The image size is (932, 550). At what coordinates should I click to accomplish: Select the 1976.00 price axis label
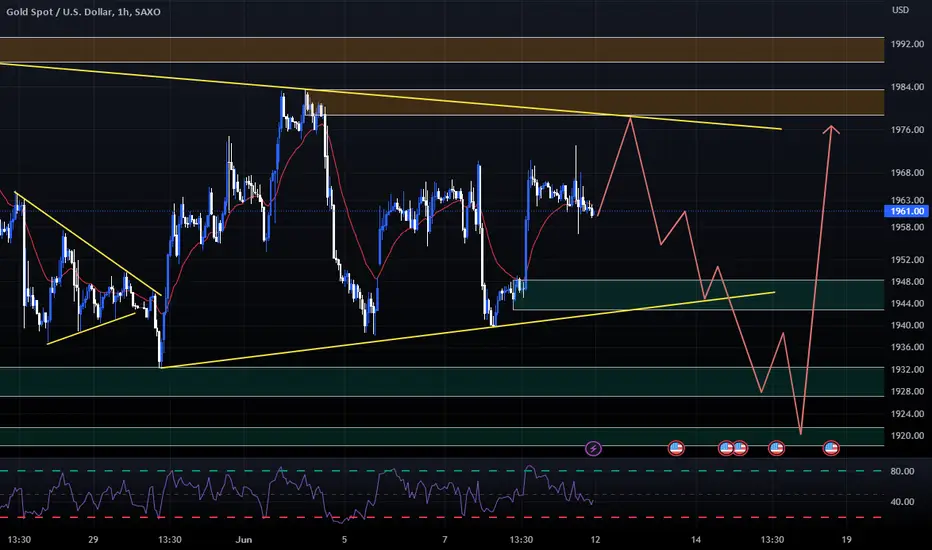click(907, 130)
